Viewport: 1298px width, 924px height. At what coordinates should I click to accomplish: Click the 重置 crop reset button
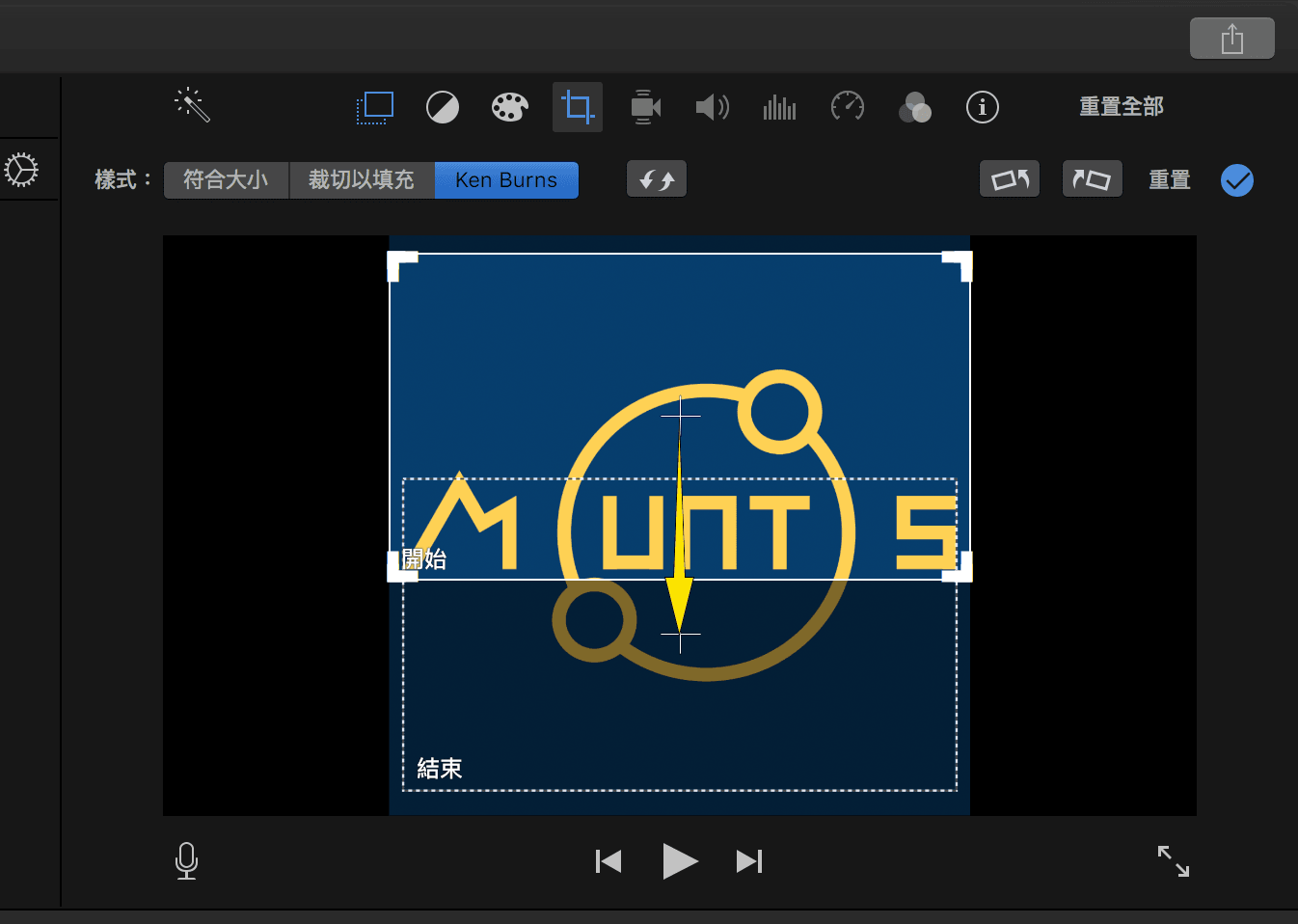click(x=1170, y=180)
